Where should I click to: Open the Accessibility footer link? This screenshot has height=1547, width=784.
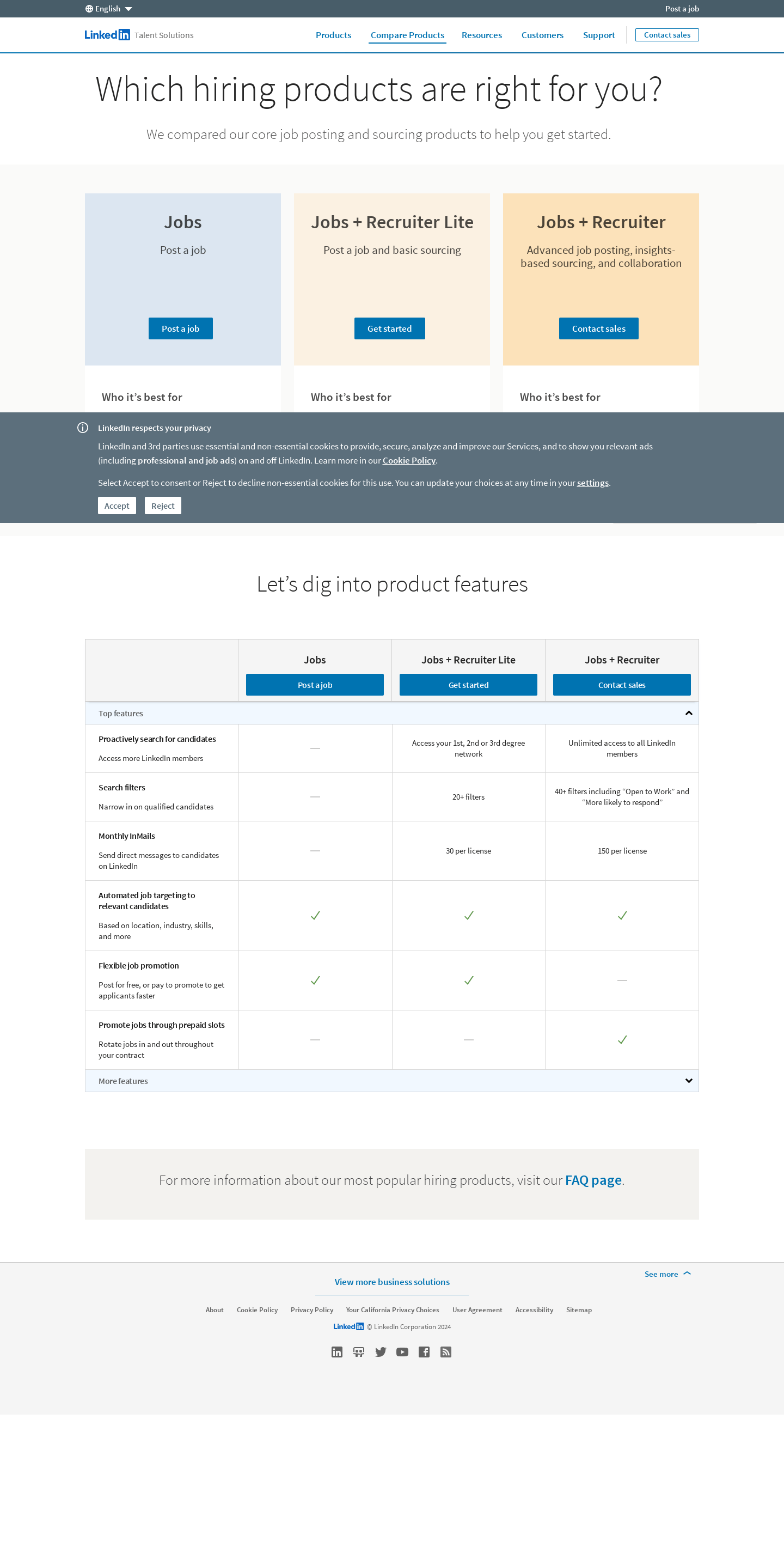(534, 1310)
